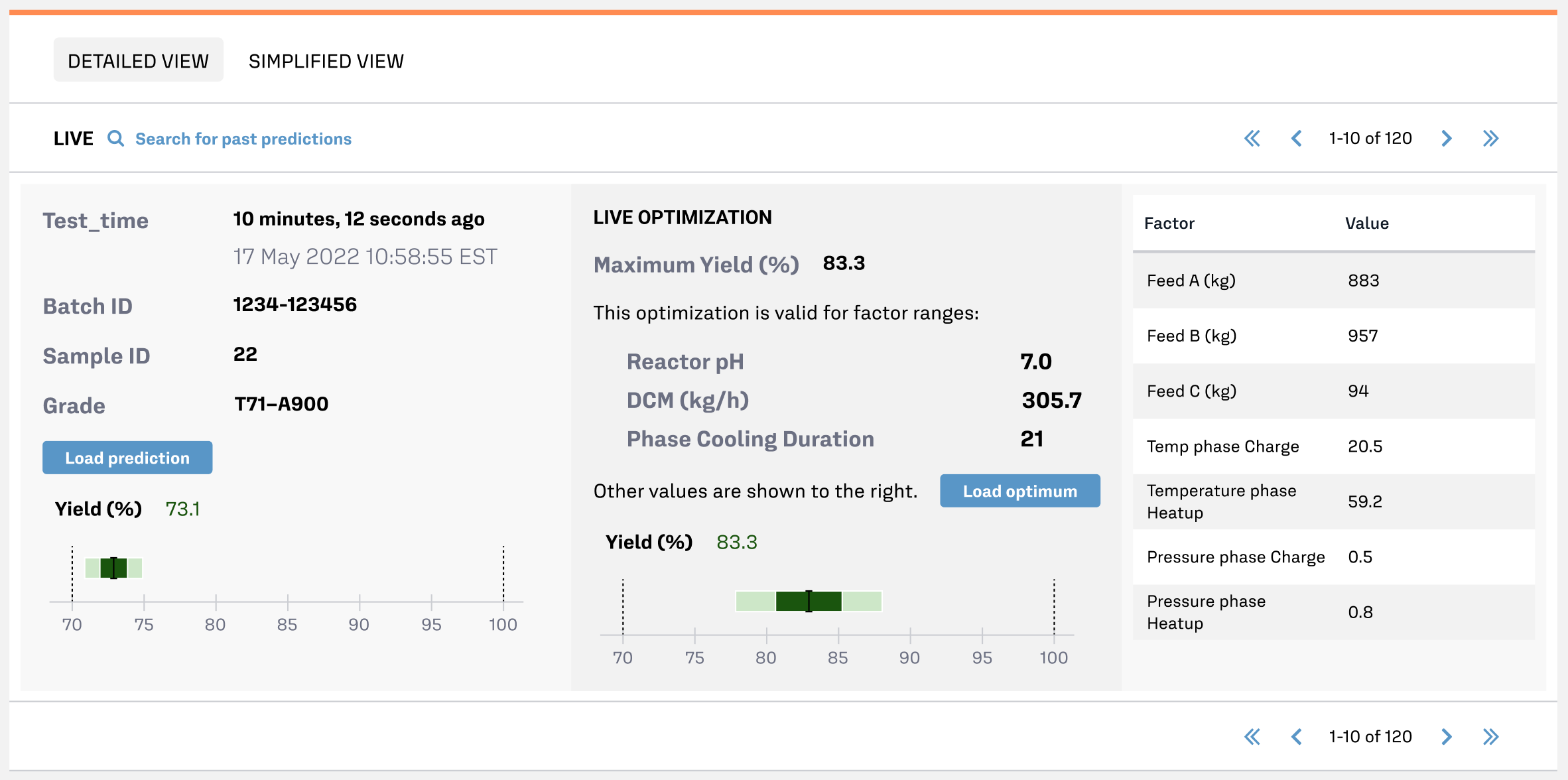Click the search magnifier icon

pyautogui.click(x=116, y=139)
